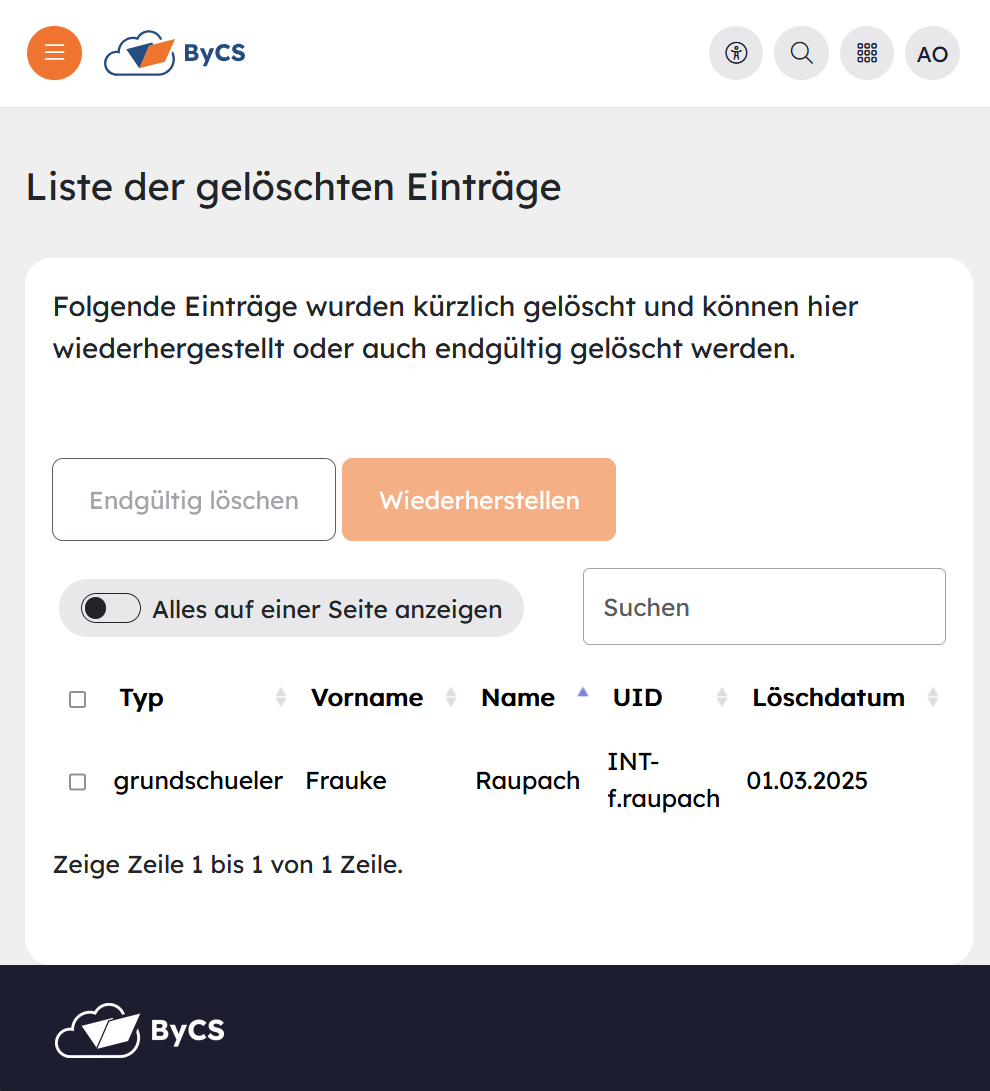Image resolution: width=990 pixels, height=1091 pixels.
Task: Click the INT-f.raupach UID cell
Action: tap(663, 781)
